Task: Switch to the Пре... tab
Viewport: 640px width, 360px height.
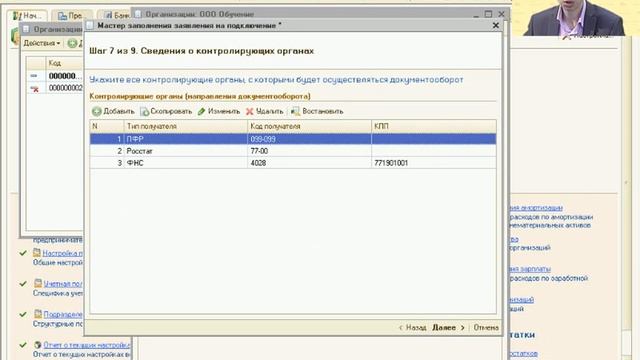Action: [x=70, y=16]
